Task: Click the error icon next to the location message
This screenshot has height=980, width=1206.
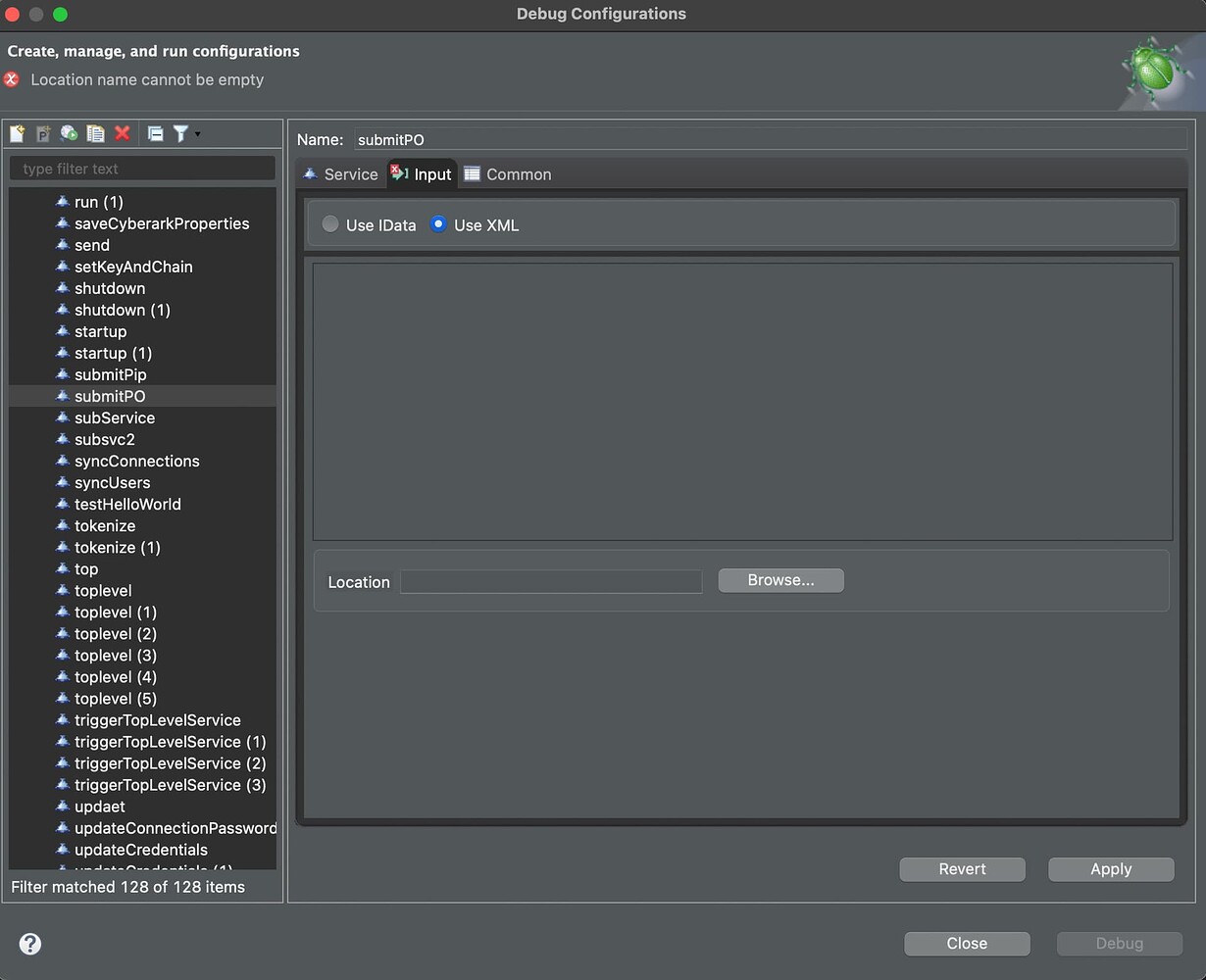Action: point(12,79)
